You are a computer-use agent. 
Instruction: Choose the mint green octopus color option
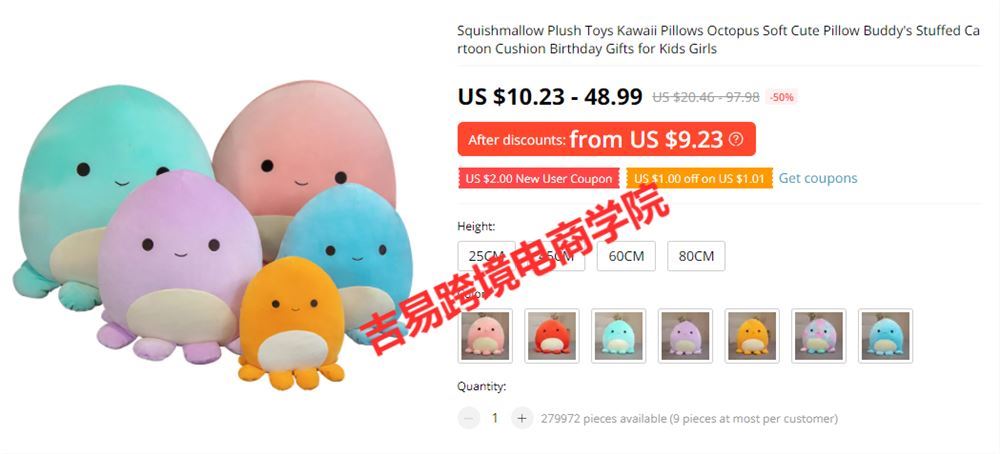(x=619, y=336)
